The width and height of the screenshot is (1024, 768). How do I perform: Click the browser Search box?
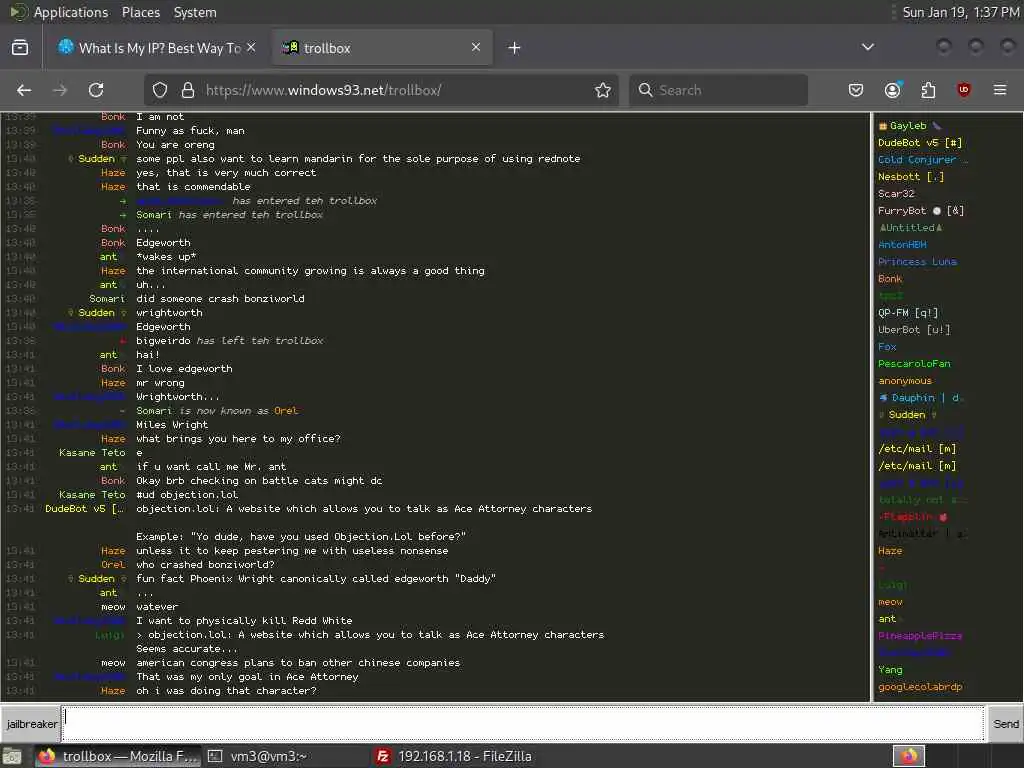tap(718, 90)
